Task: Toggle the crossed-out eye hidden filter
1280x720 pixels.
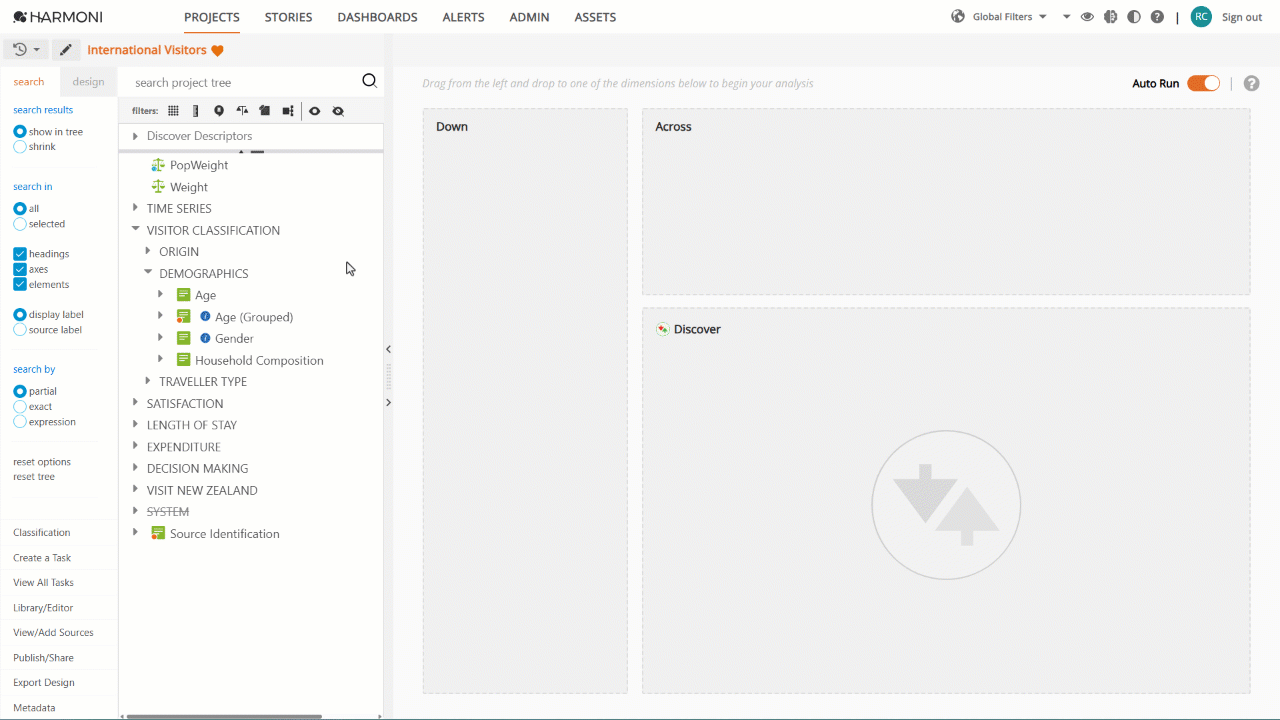Action: pyautogui.click(x=338, y=111)
